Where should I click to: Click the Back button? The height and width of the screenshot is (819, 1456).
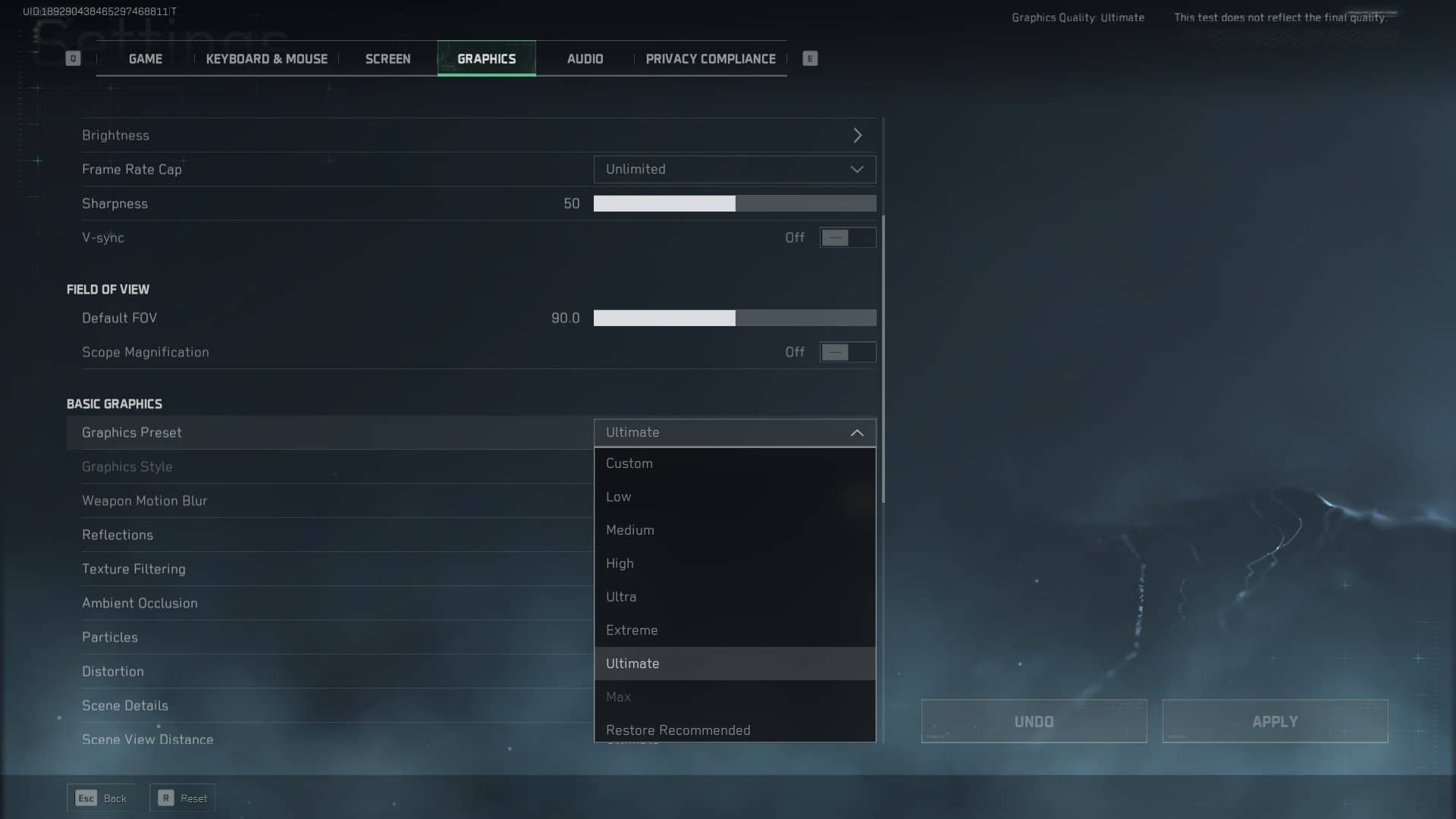tap(101, 798)
